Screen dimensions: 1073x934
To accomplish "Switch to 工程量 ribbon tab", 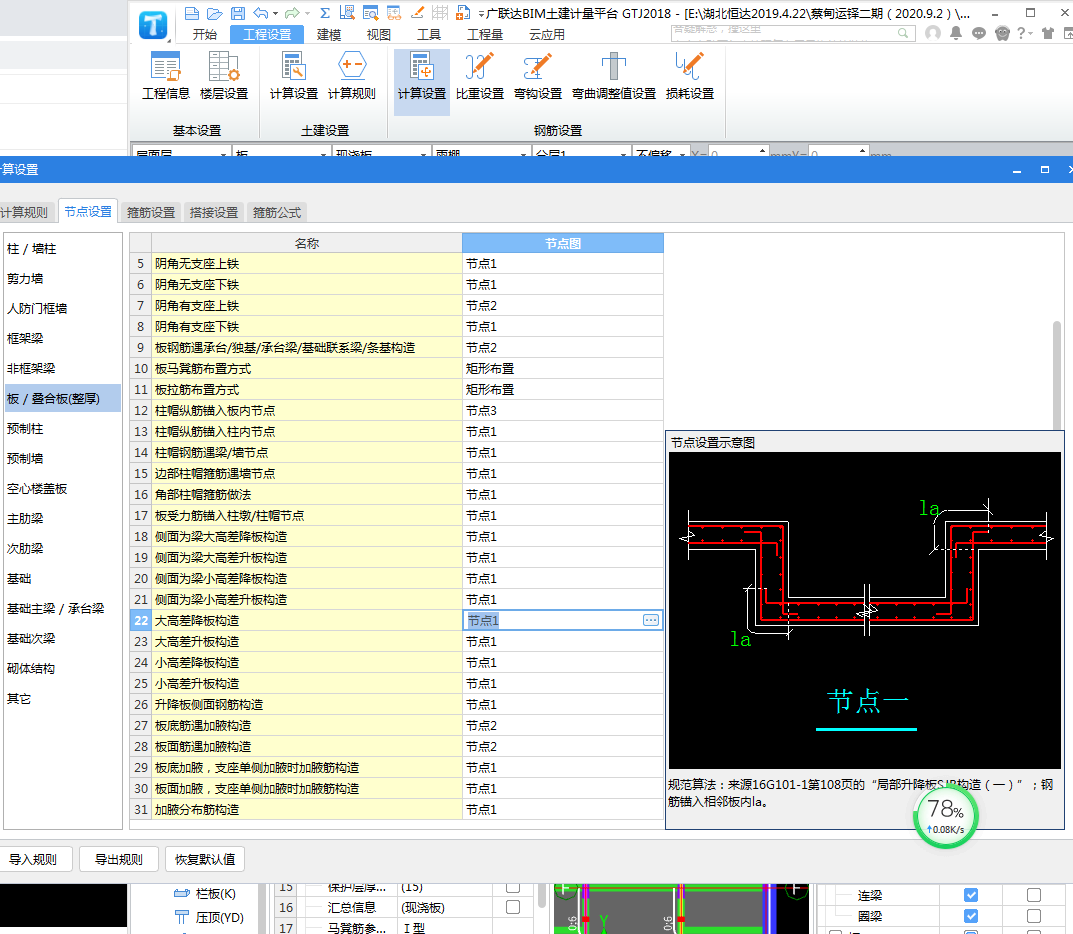I will pyautogui.click(x=484, y=34).
